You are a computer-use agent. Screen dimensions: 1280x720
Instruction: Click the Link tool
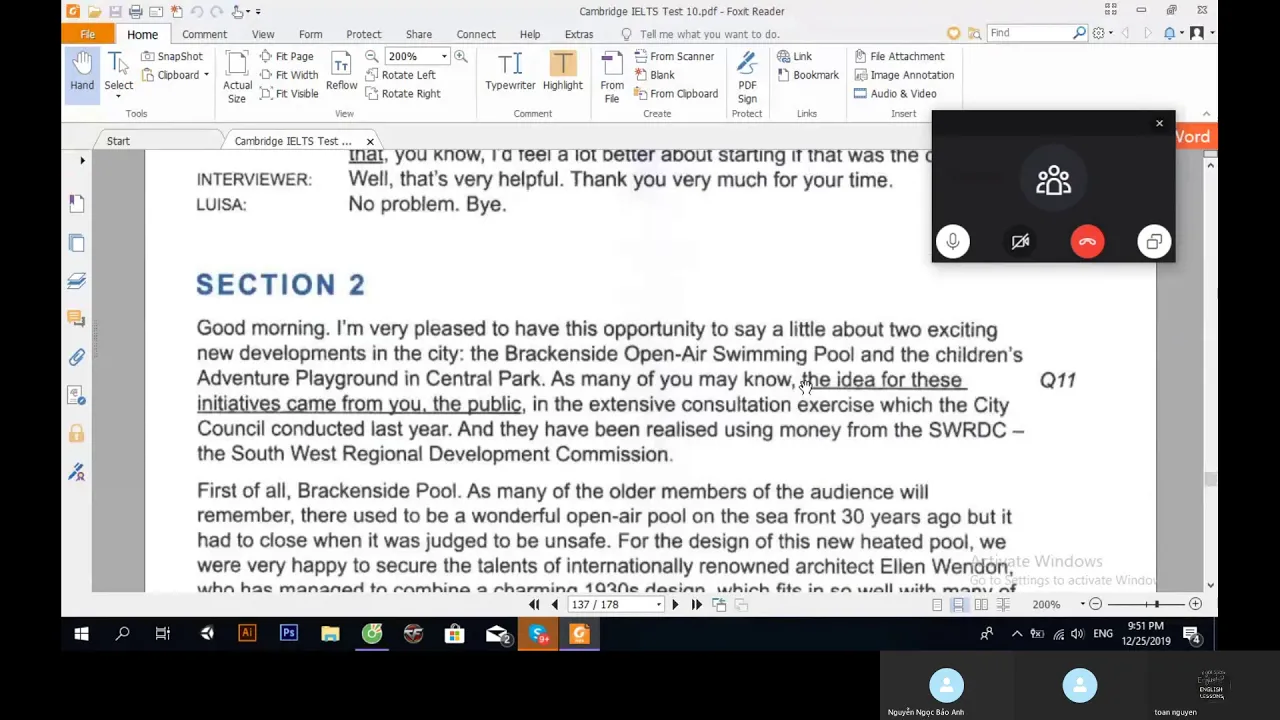(x=795, y=56)
